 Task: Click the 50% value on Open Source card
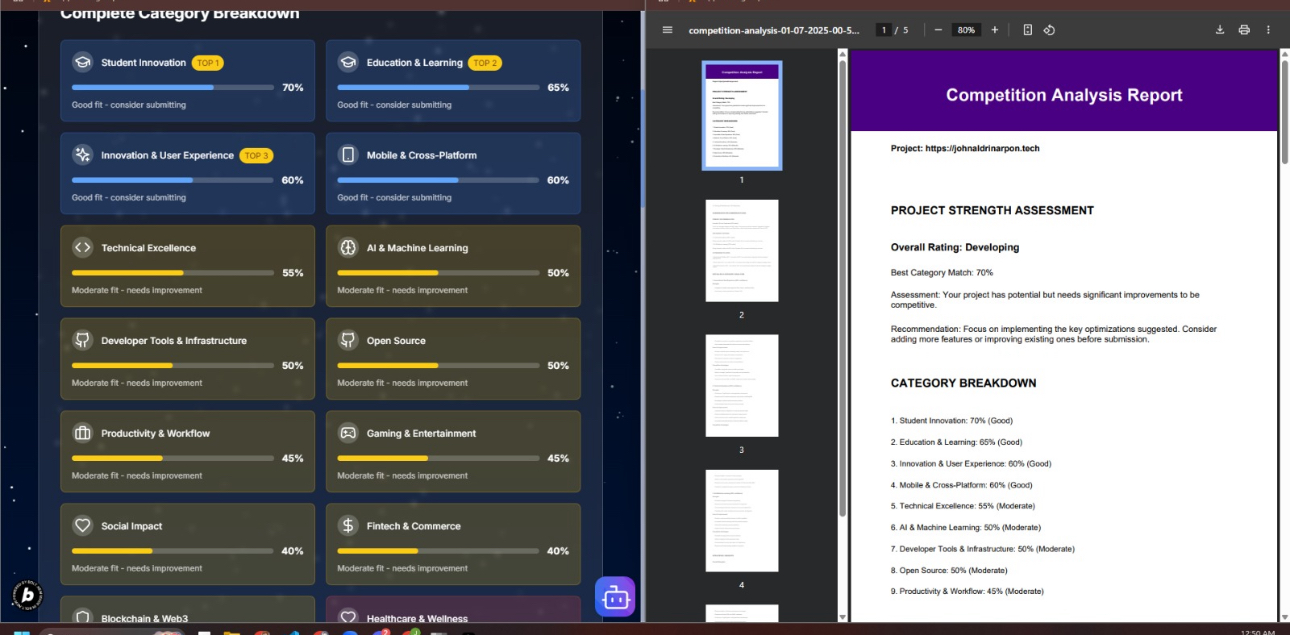coord(558,366)
